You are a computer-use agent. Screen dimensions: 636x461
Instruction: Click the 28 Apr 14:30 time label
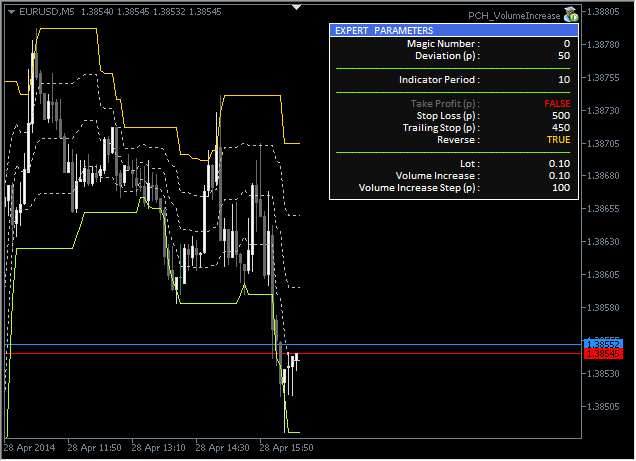pyautogui.click(x=222, y=448)
